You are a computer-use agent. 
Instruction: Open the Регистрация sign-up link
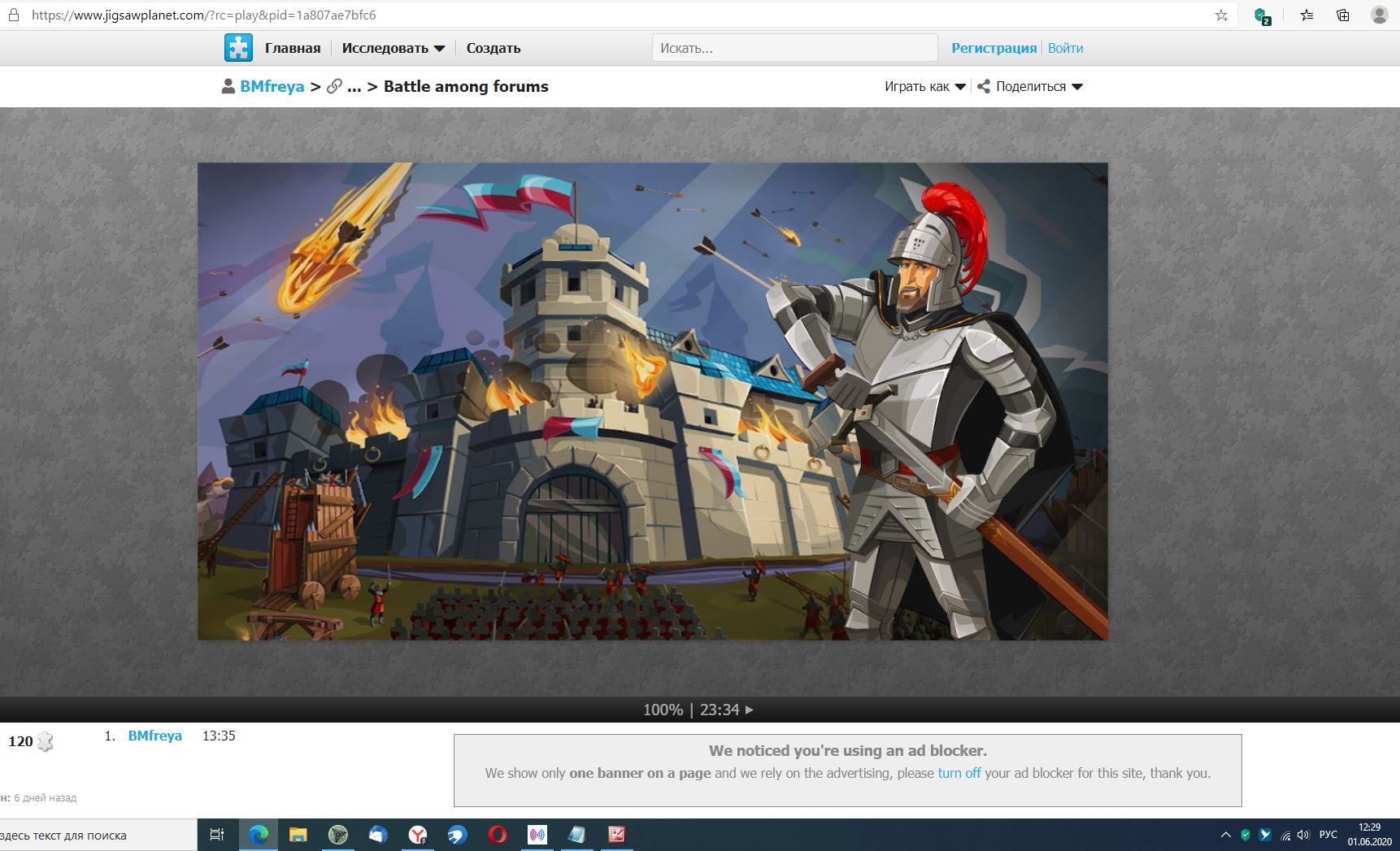(x=994, y=48)
